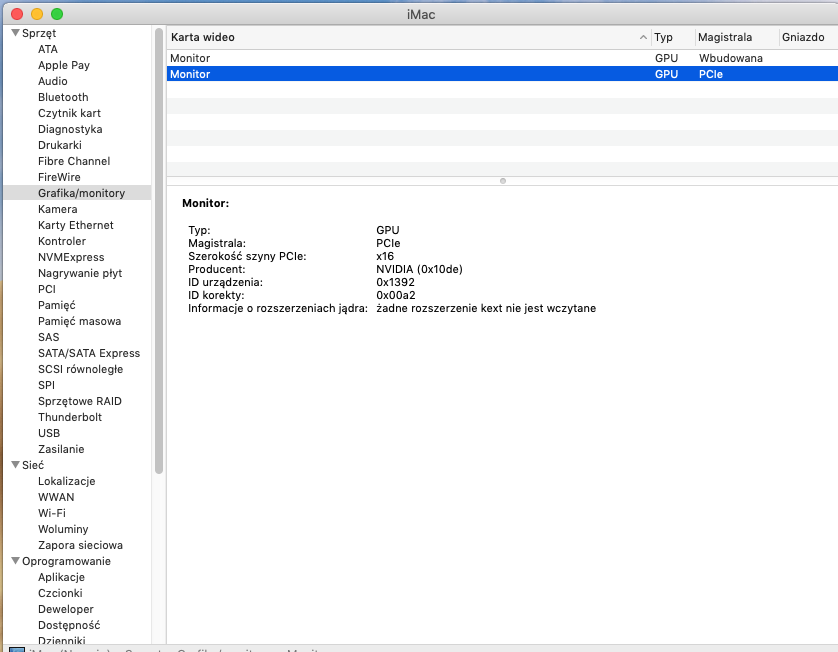Select NVMExpress in the sidebar
This screenshot has width=838, height=652.
[x=71, y=258]
